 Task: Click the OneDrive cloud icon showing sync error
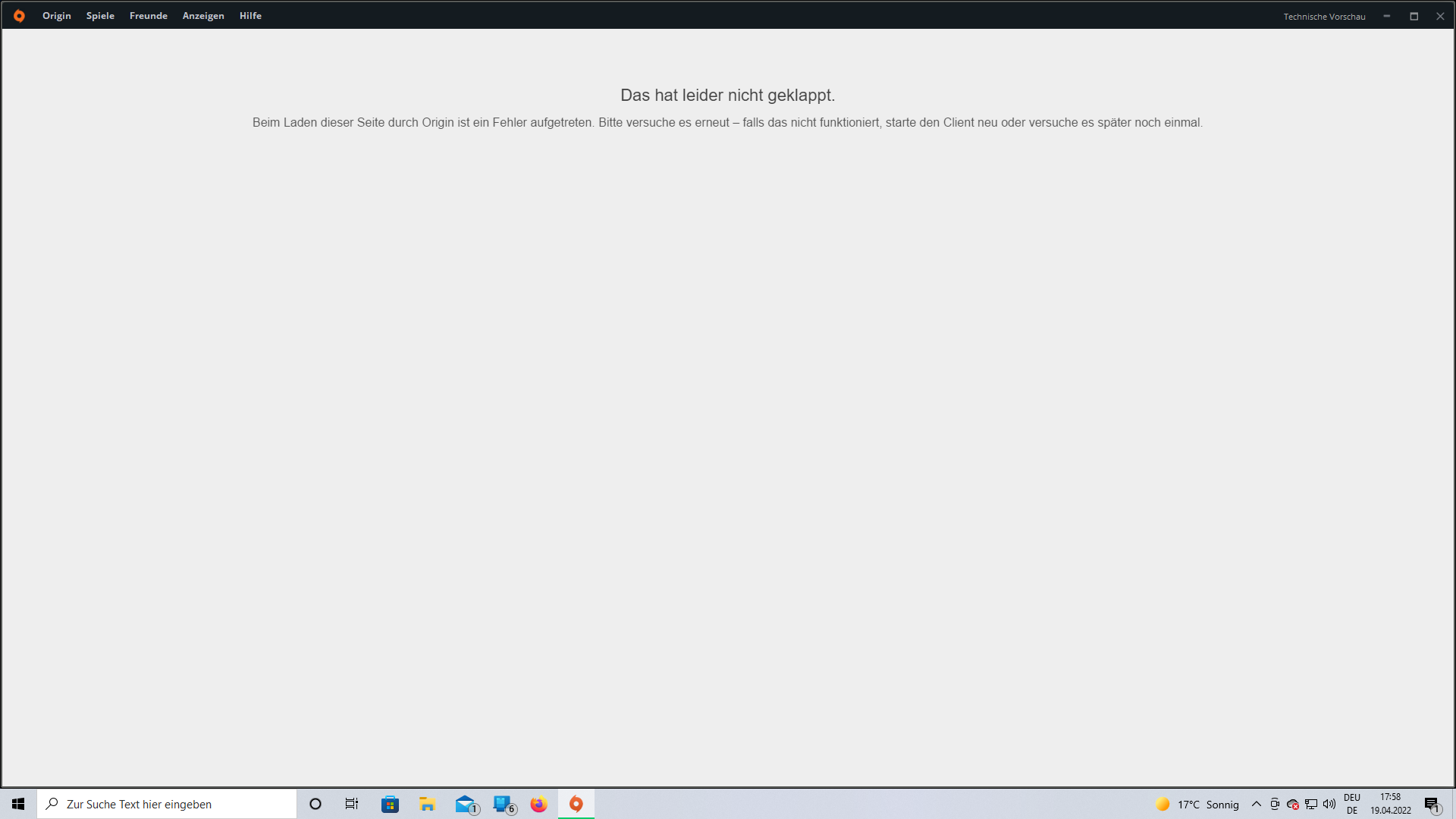point(1293,804)
